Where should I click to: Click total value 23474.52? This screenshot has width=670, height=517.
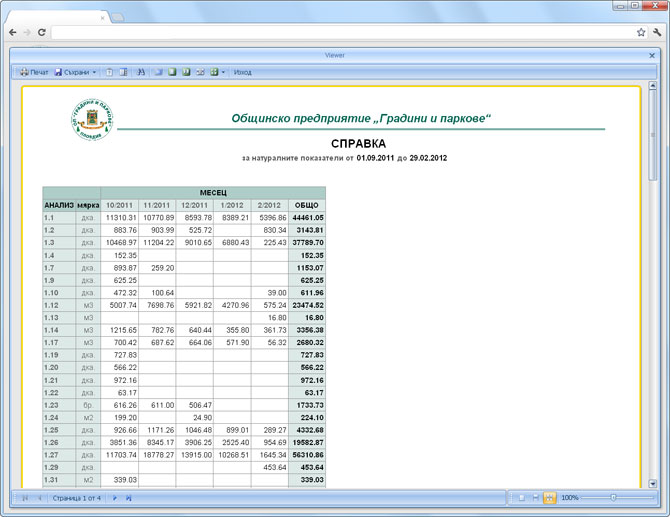[x=308, y=305]
